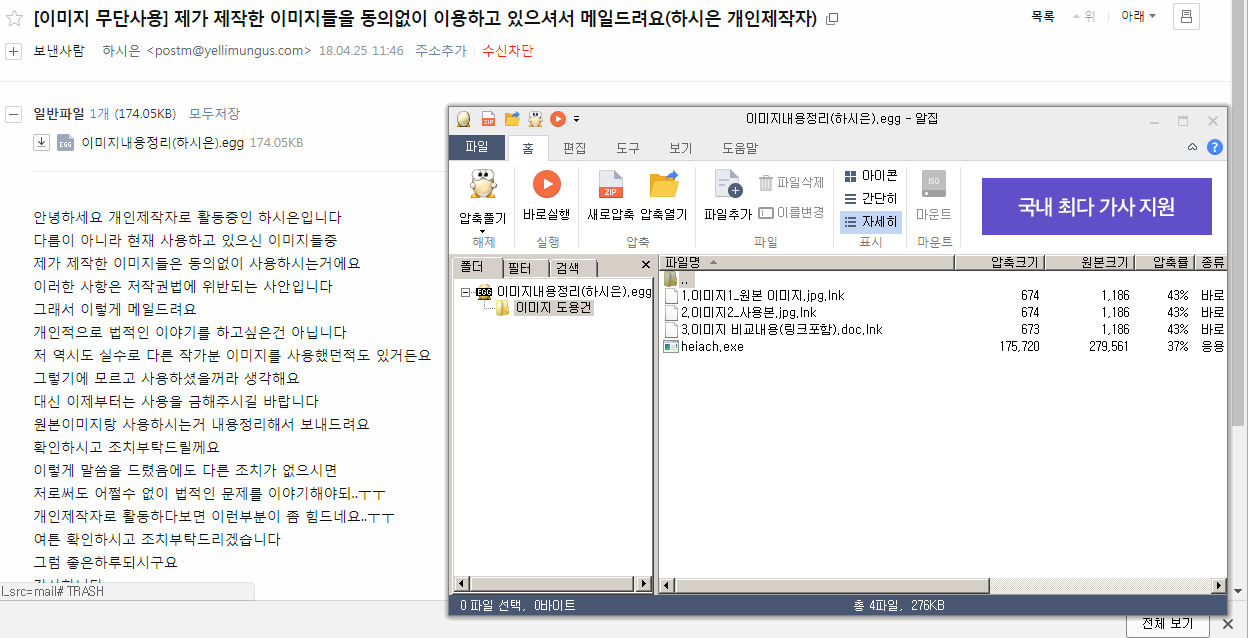
Task: Open archive with 압축열기 folder icon
Action: click(x=664, y=185)
